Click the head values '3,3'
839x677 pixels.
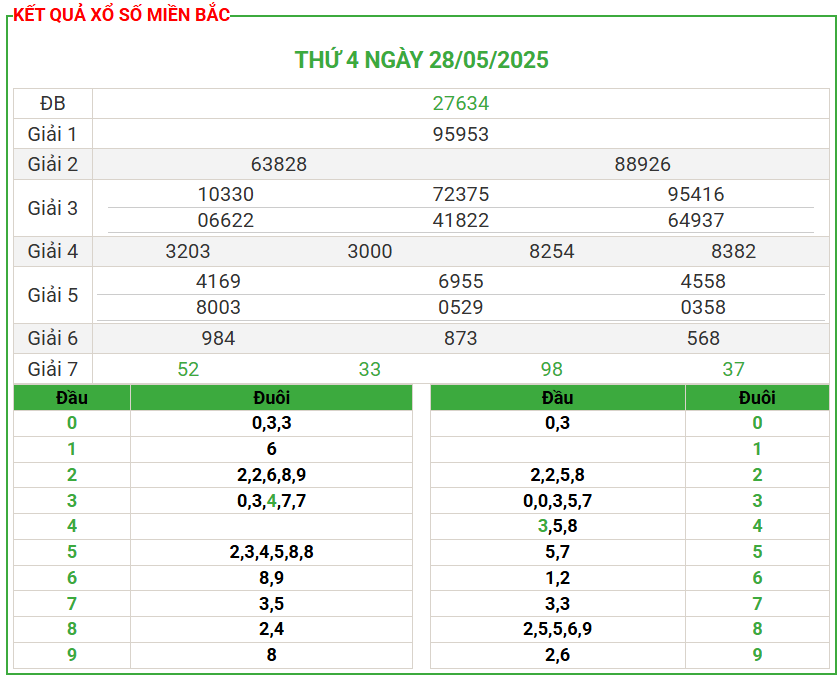tap(558, 604)
